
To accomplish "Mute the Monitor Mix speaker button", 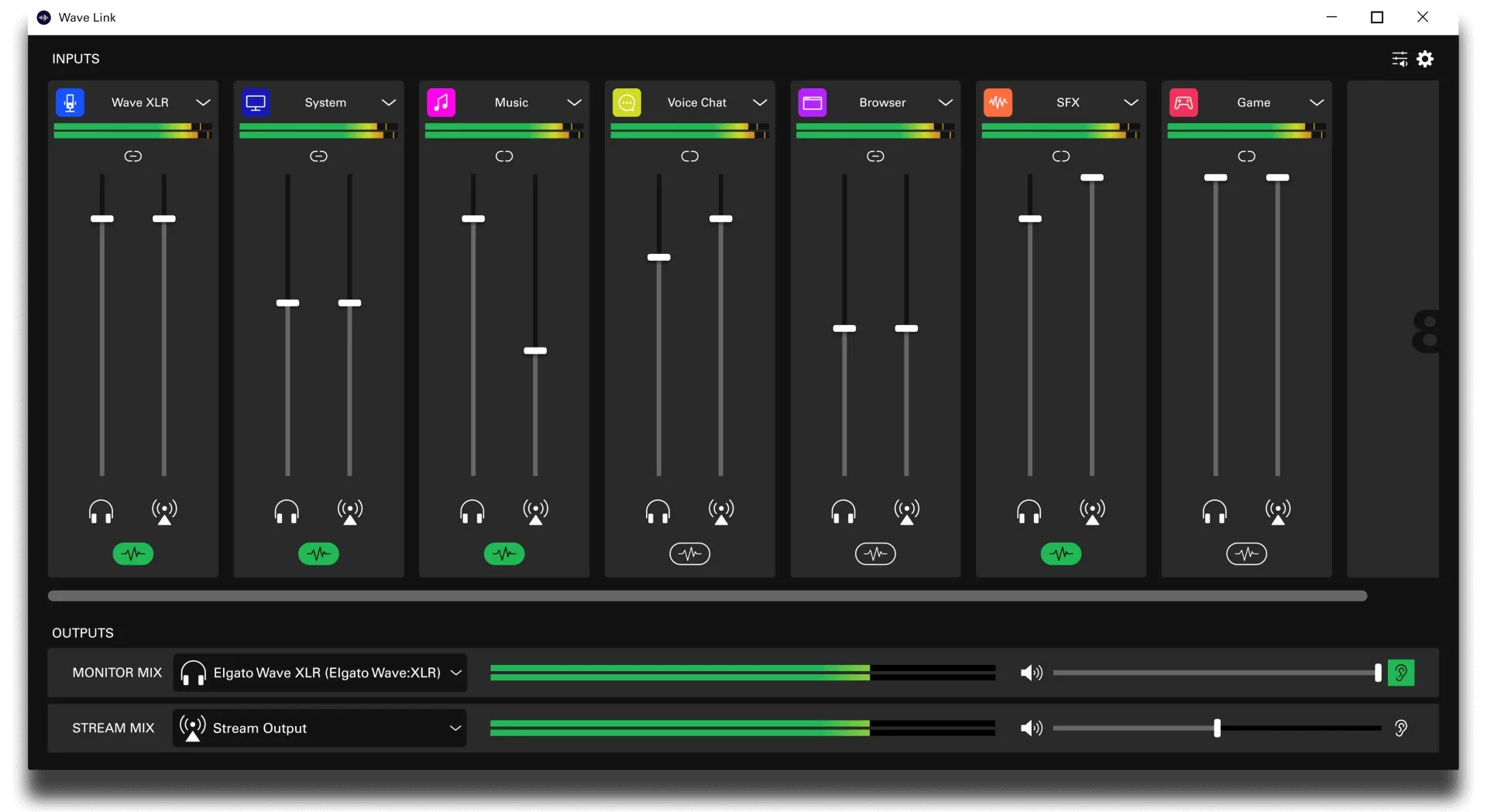I will pyautogui.click(x=1032, y=673).
